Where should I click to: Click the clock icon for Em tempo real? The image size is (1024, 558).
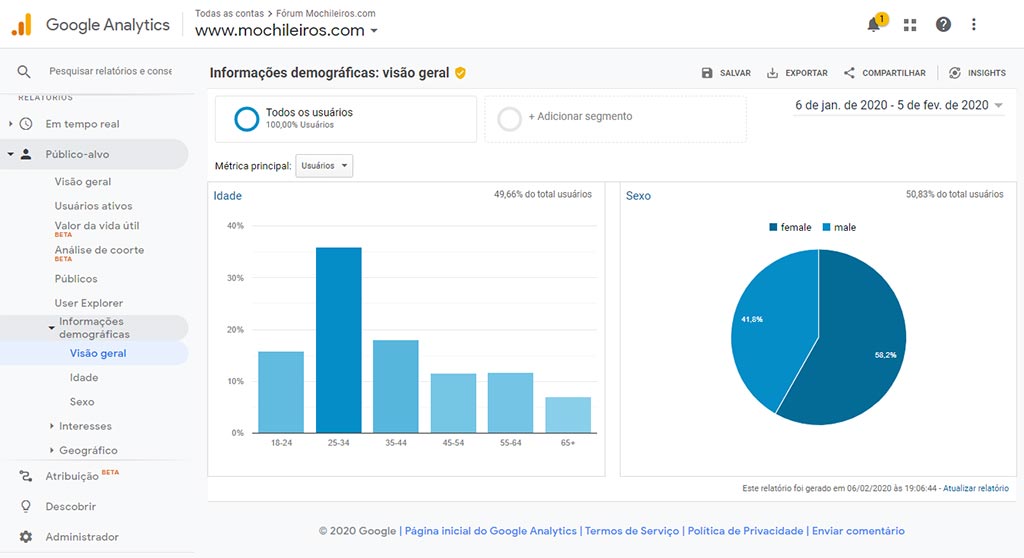[26, 123]
